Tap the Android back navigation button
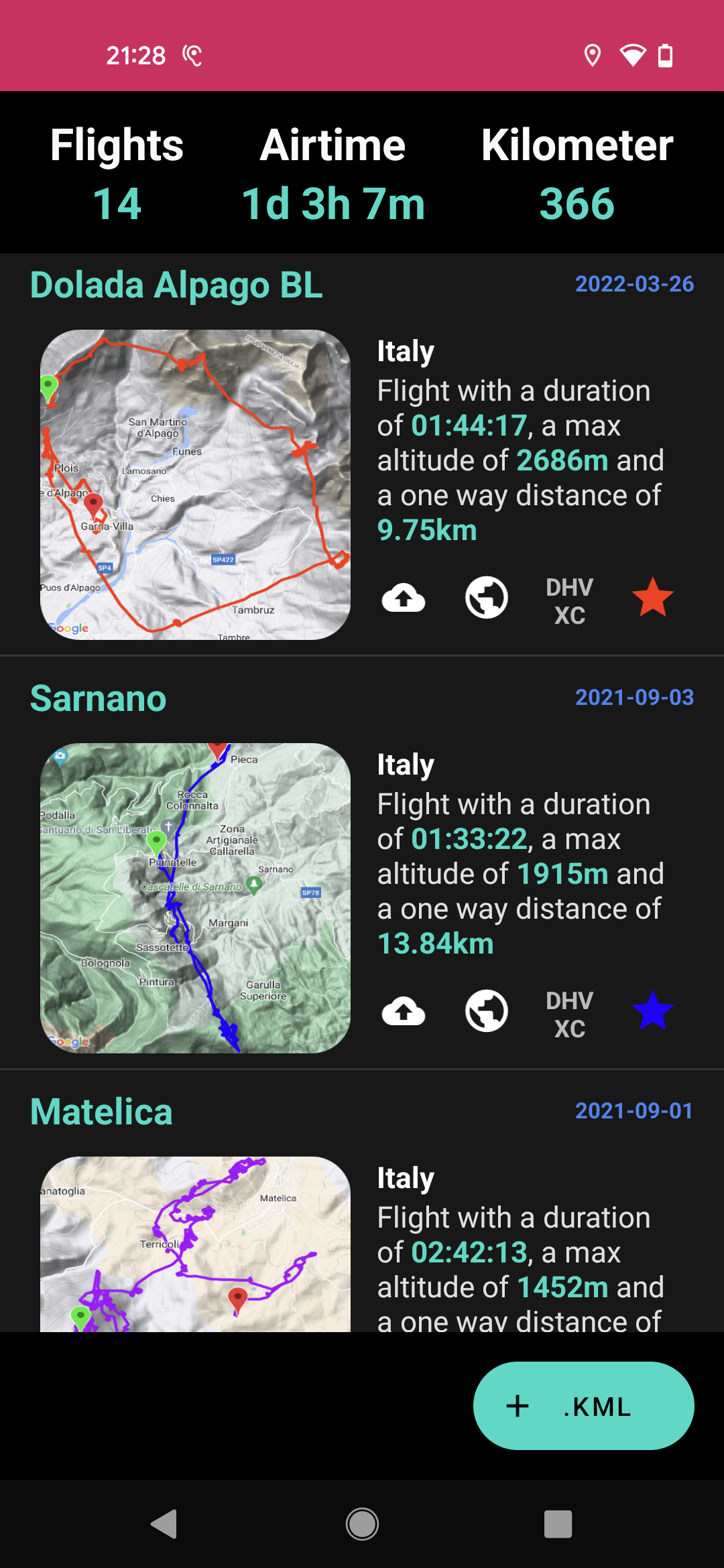The image size is (724, 1568). (164, 1524)
